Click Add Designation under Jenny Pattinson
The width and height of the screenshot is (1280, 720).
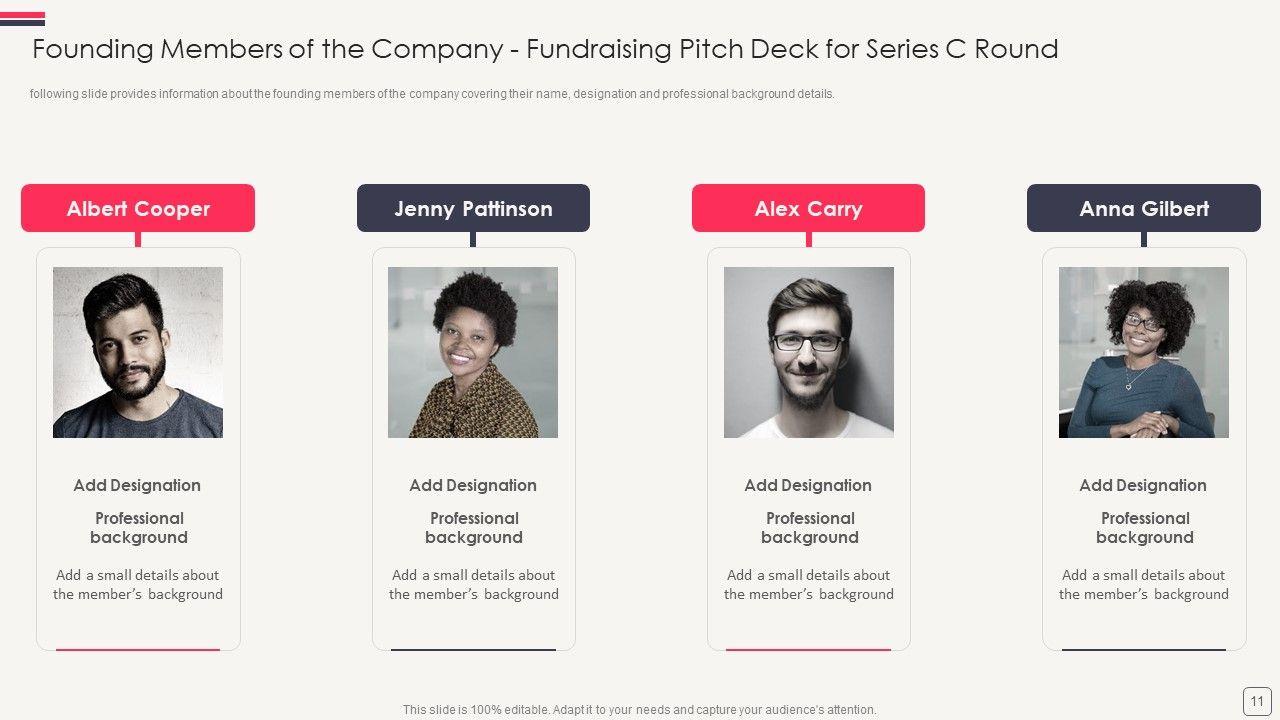(x=473, y=485)
